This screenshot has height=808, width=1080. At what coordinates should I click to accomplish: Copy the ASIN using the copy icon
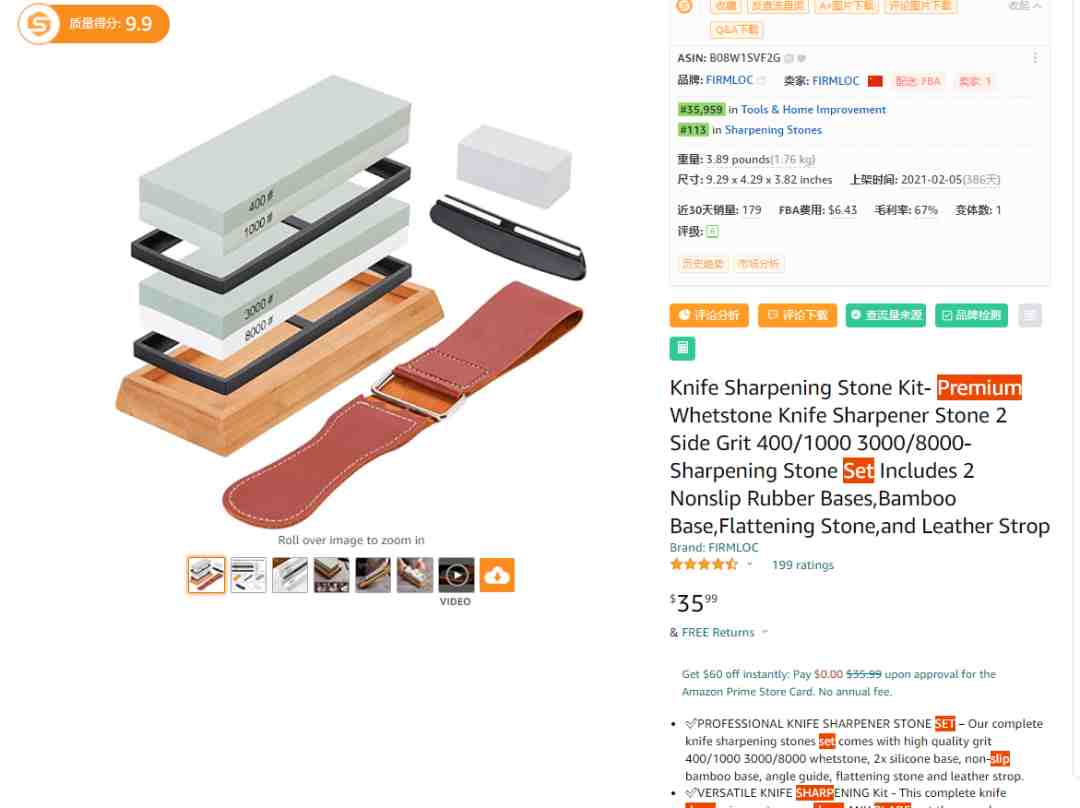789,59
